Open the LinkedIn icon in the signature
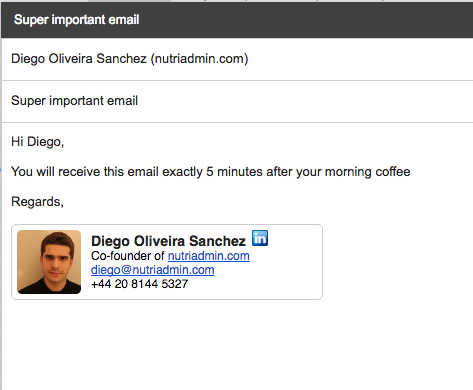This screenshot has width=473, height=390. pos(260,238)
